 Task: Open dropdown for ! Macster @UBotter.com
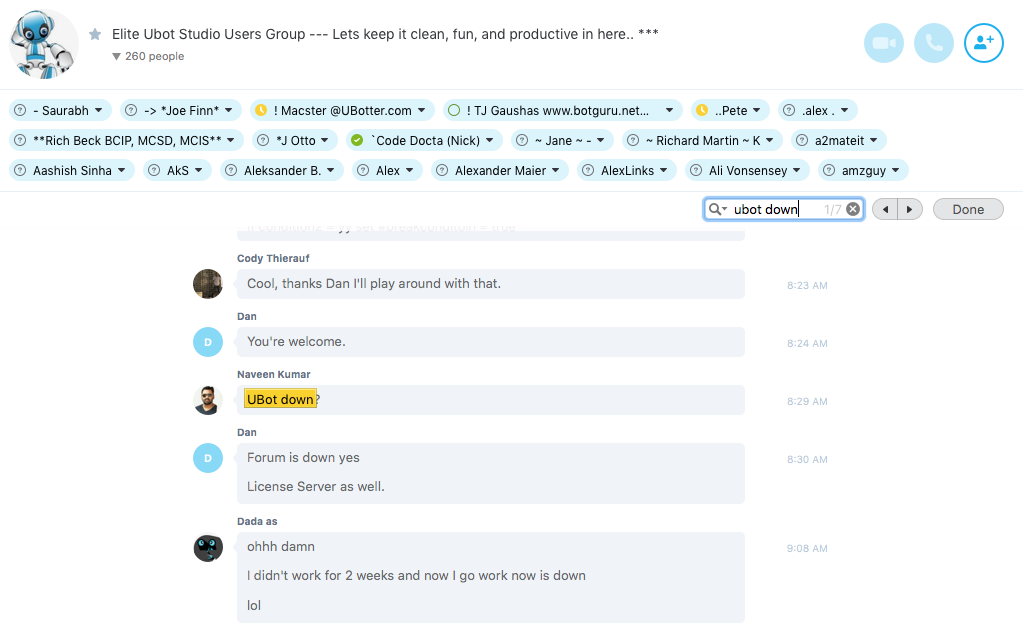(x=421, y=110)
